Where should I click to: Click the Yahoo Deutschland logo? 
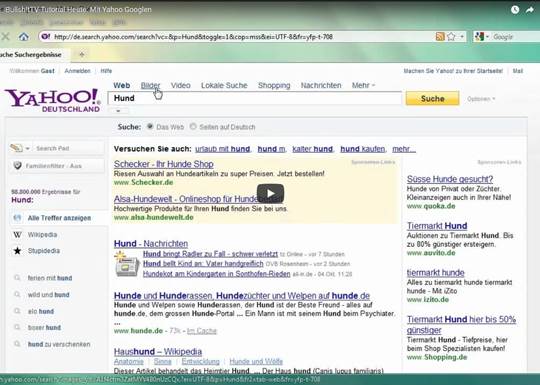click(53, 100)
